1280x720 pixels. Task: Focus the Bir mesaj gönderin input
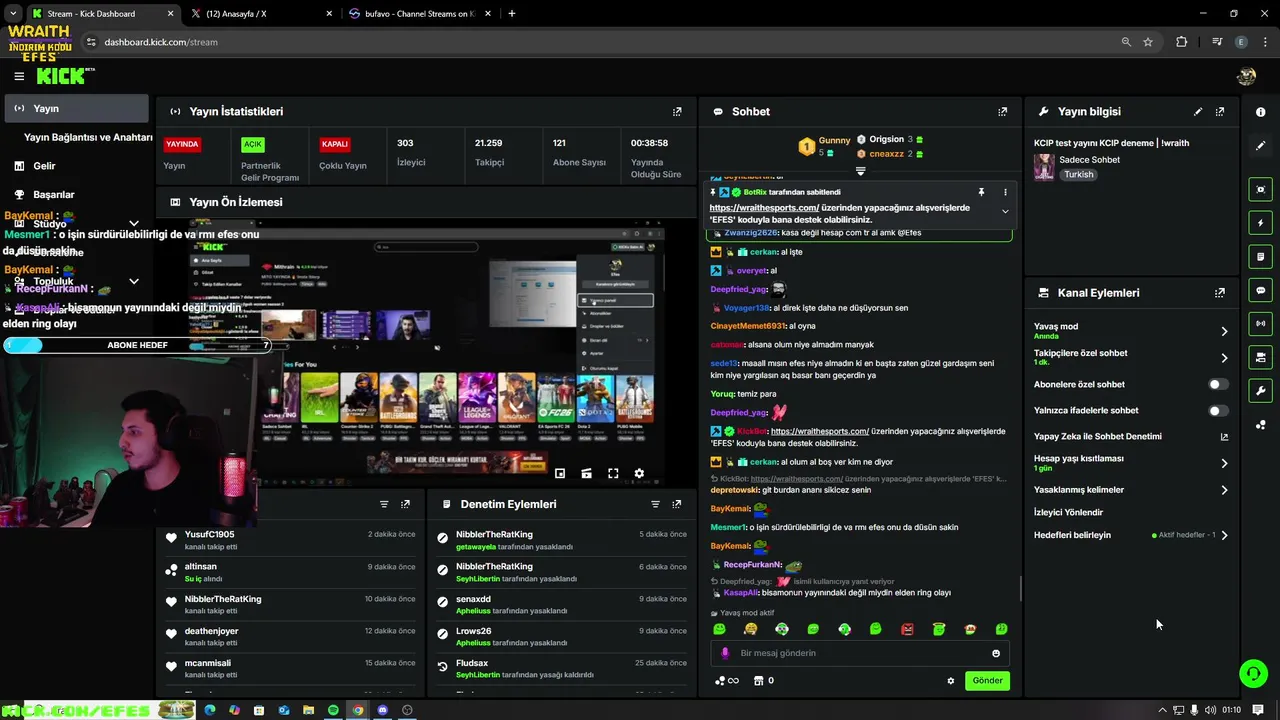click(860, 653)
